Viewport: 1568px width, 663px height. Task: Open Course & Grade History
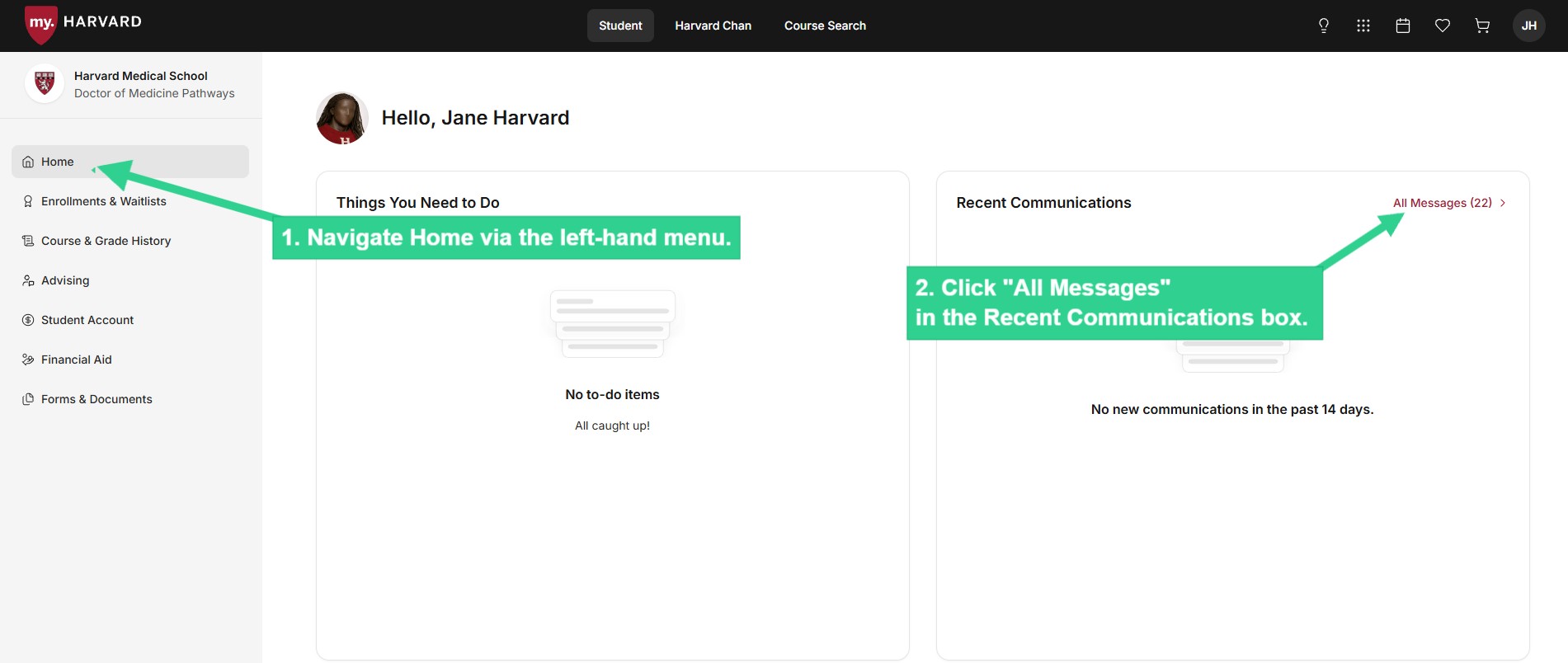tap(130, 241)
